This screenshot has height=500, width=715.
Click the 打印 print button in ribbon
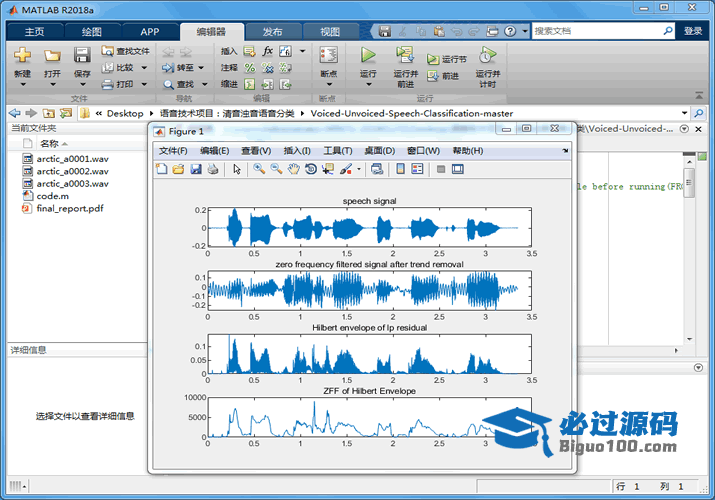click(118, 84)
